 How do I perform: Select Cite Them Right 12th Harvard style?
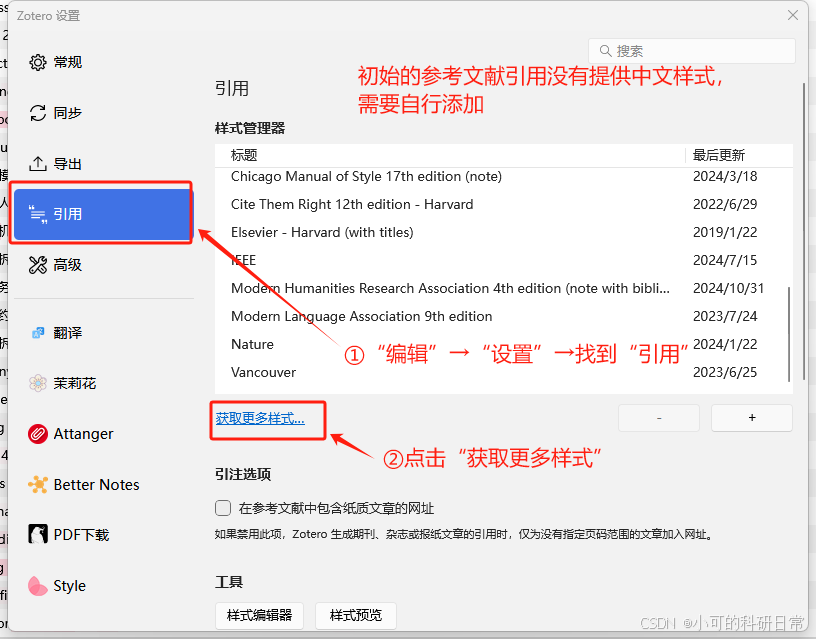502,205
